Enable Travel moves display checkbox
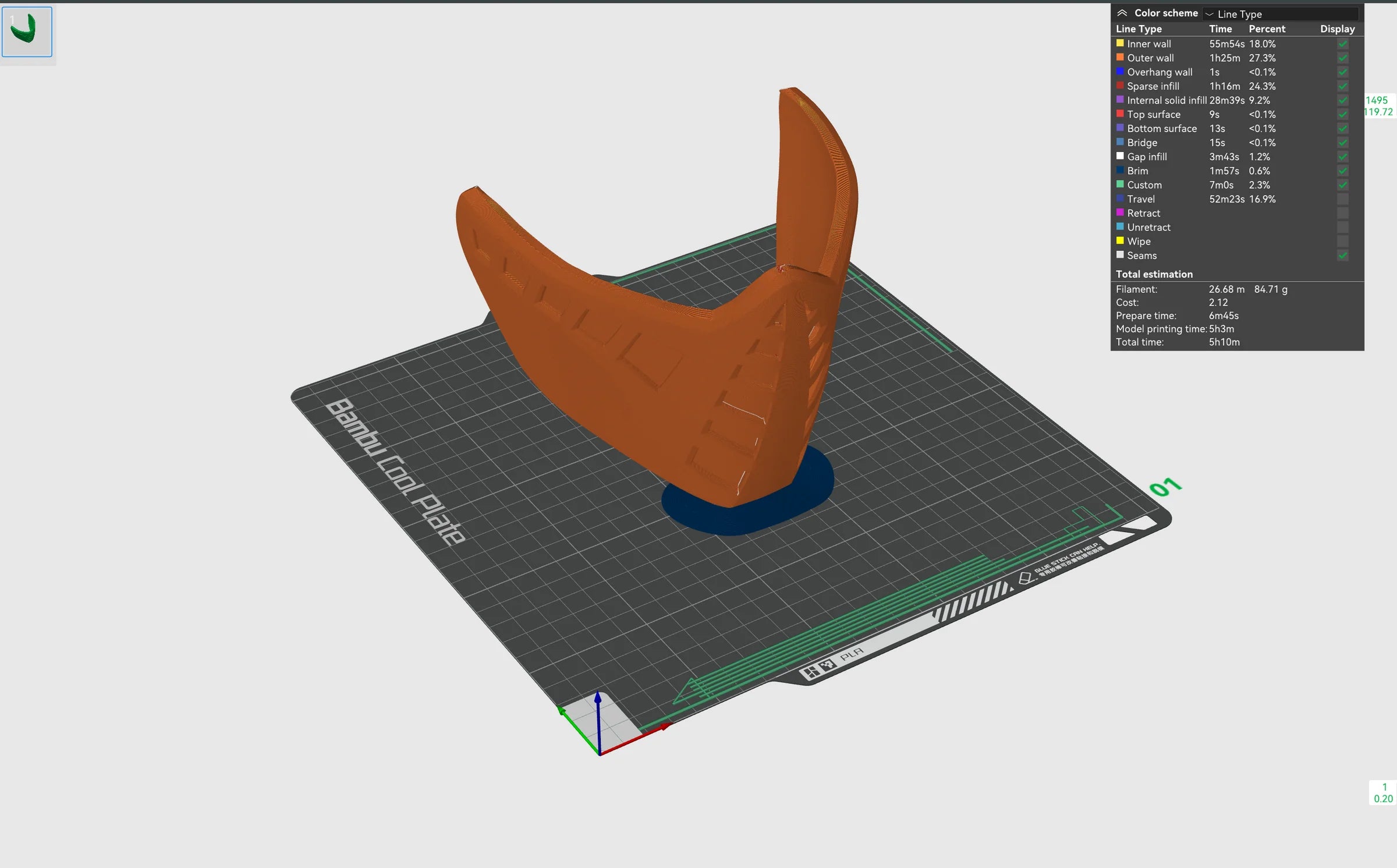This screenshot has height=868, width=1397. [1342, 199]
